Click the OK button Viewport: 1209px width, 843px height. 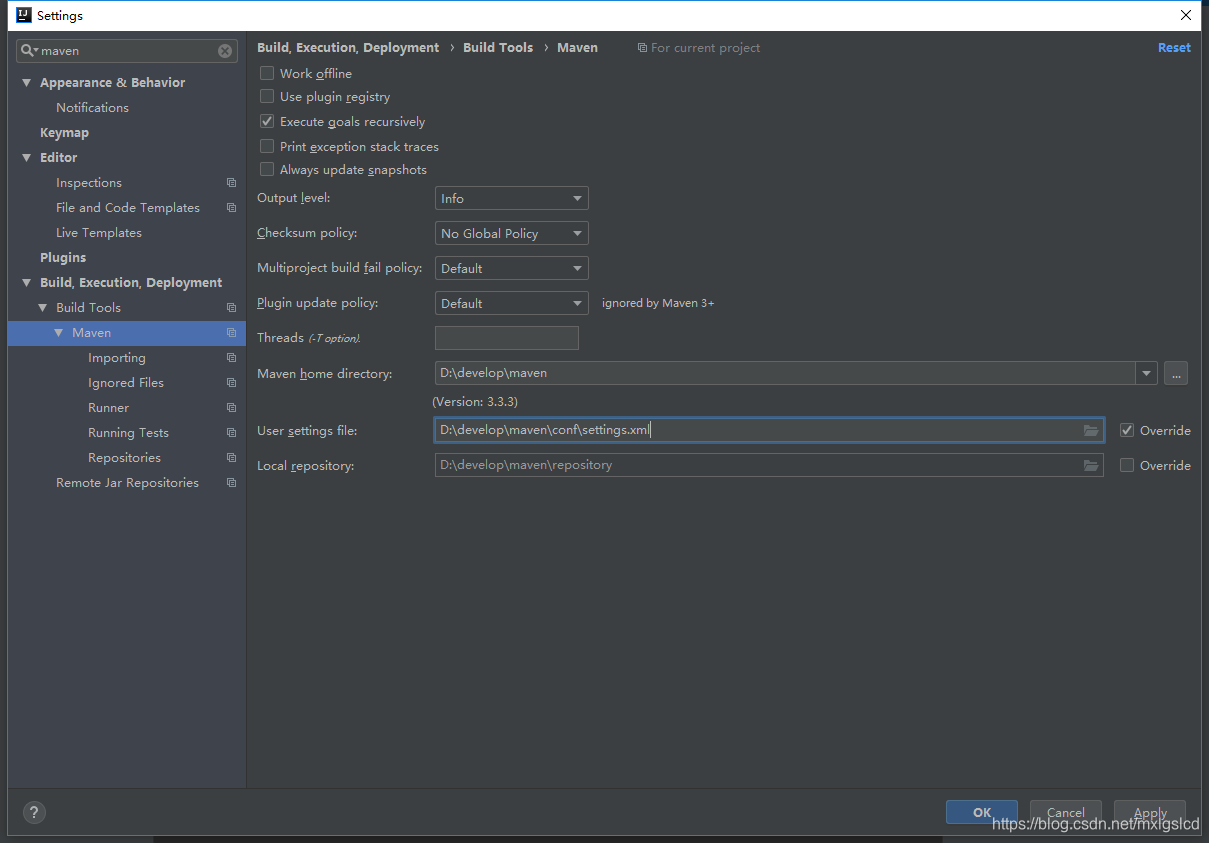pos(982,812)
